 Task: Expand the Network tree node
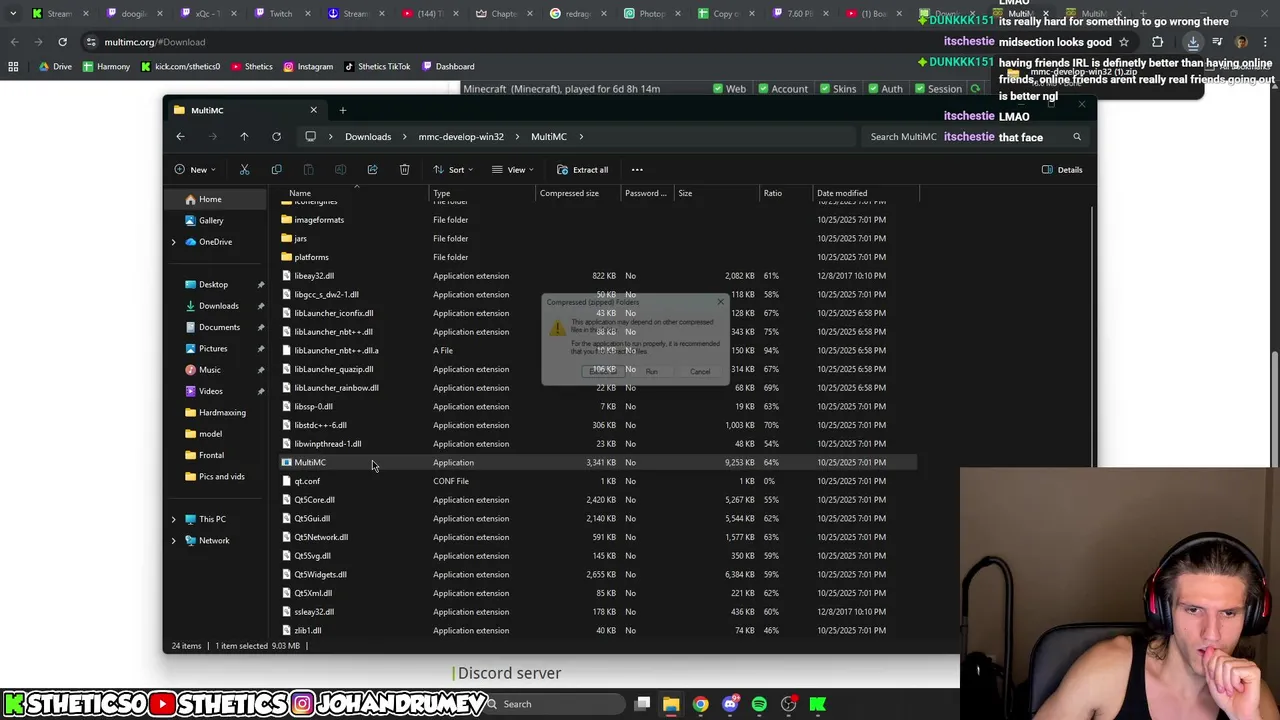coord(173,540)
